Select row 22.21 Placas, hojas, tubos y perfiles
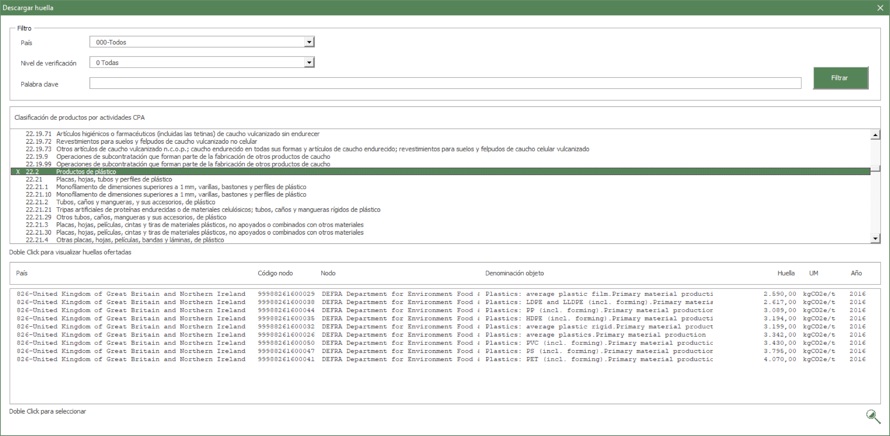The image size is (890, 436). pyautogui.click(x=440, y=179)
